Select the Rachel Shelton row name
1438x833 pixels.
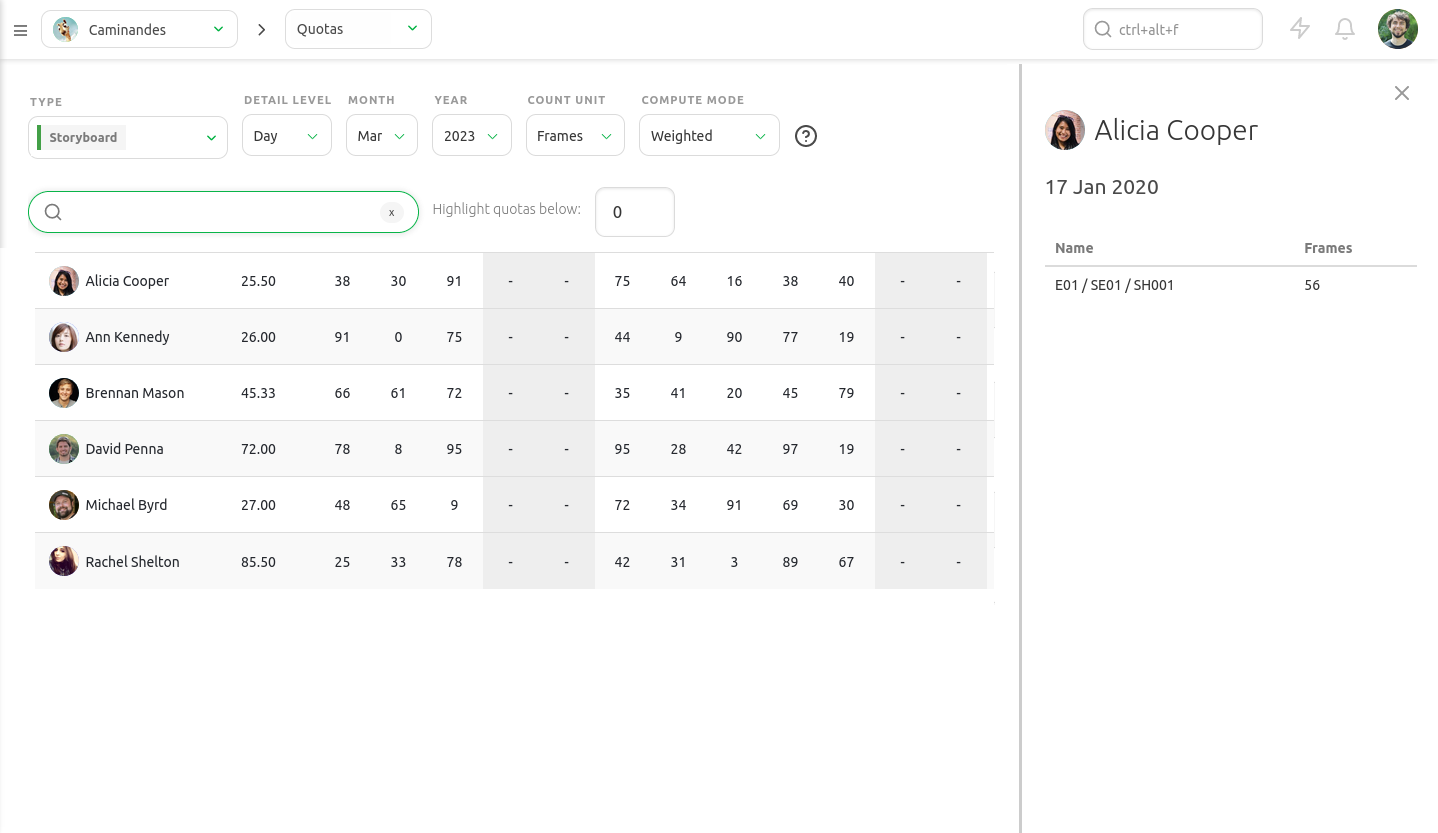(132, 562)
